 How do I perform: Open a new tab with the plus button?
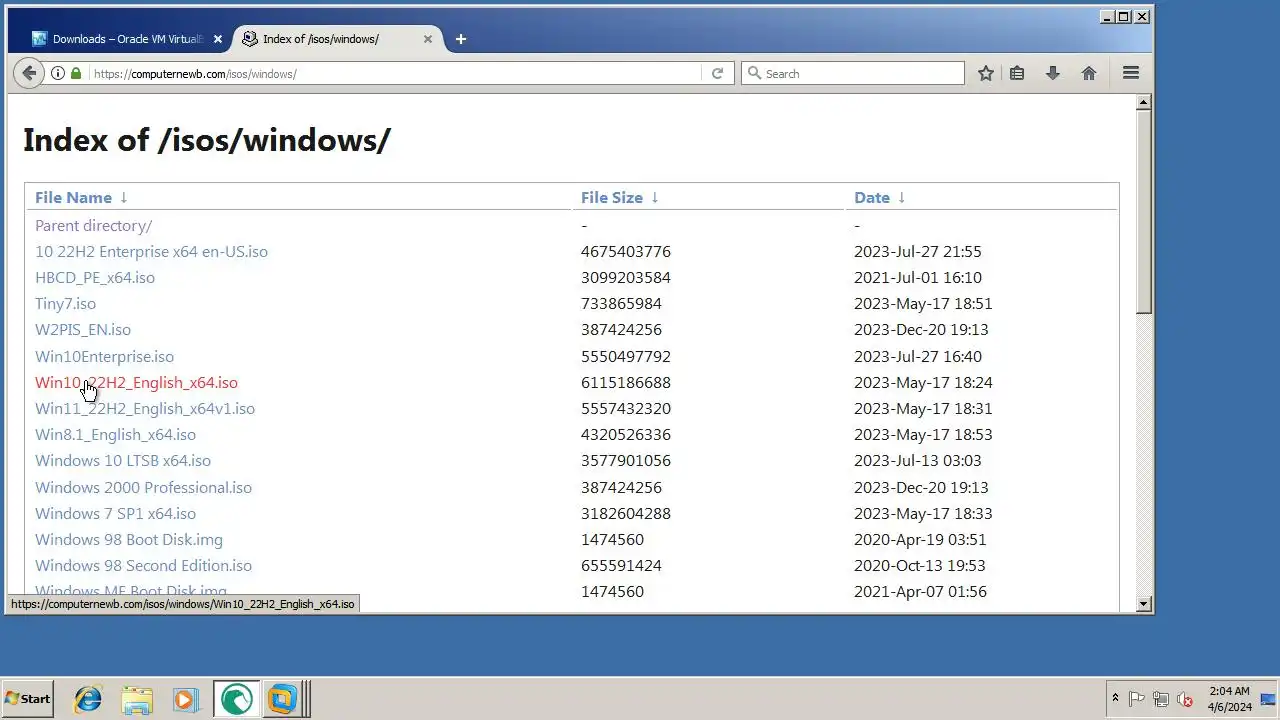(460, 39)
